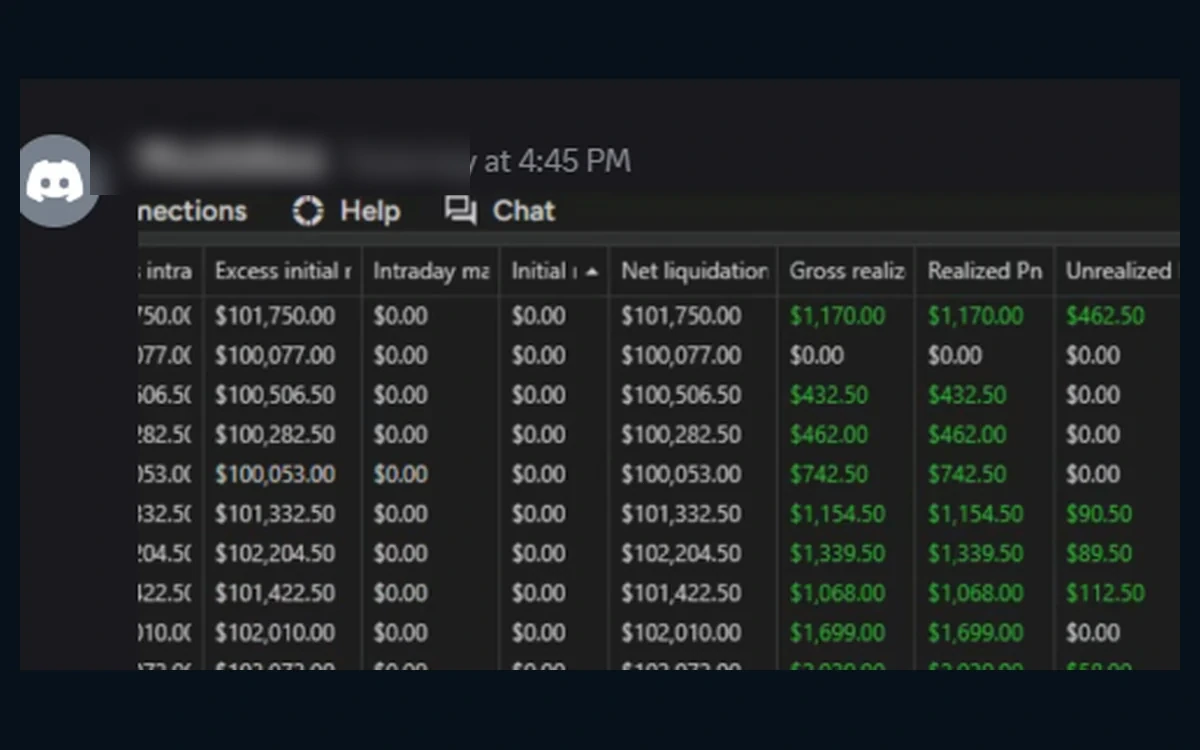Select Realized PnL cell $1,068.00
1200x750 pixels.
(976, 593)
